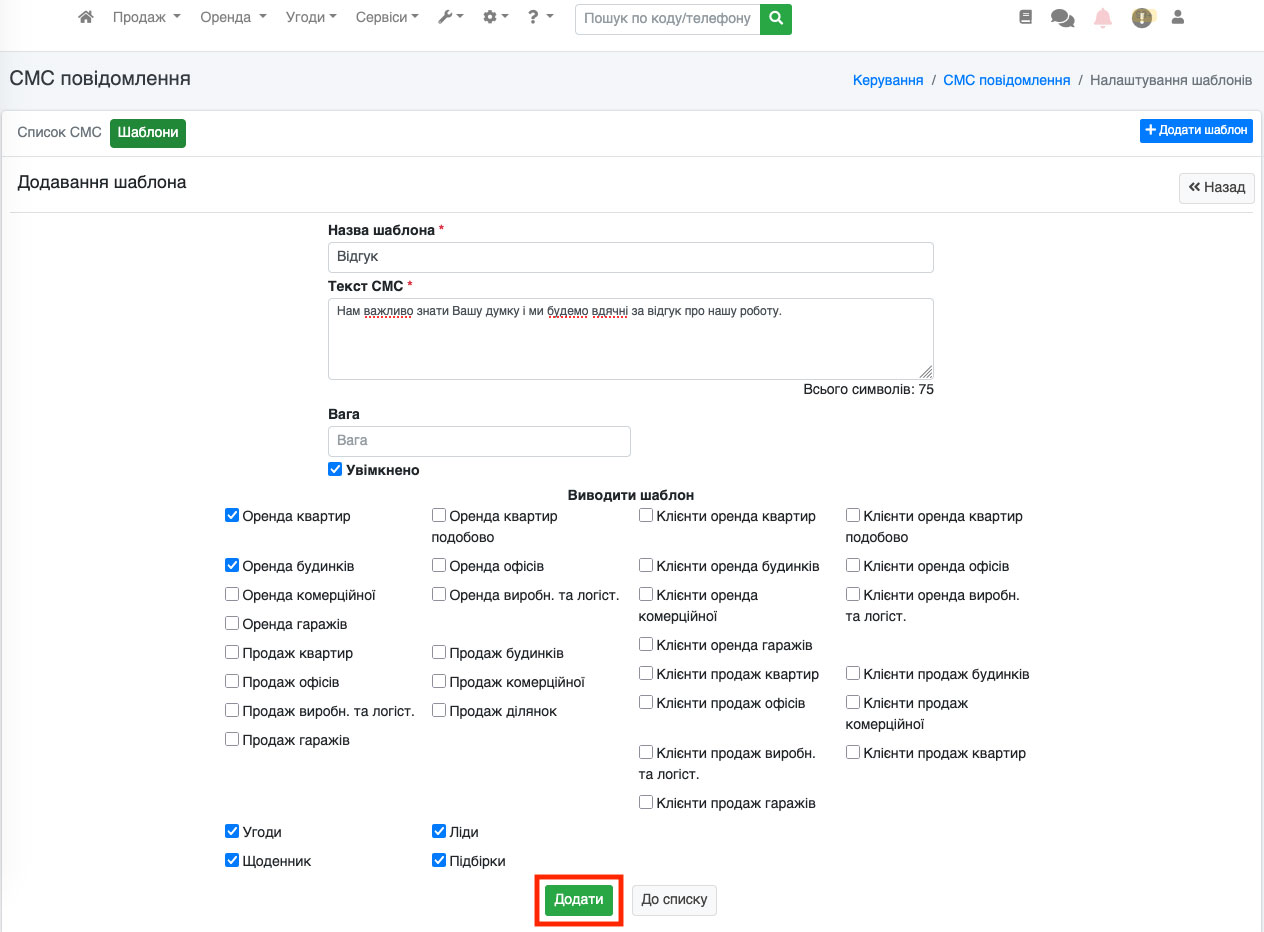Open the gear settings dropdown
Image resolution: width=1264 pixels, height=932 pixels.
coord(495,17)
